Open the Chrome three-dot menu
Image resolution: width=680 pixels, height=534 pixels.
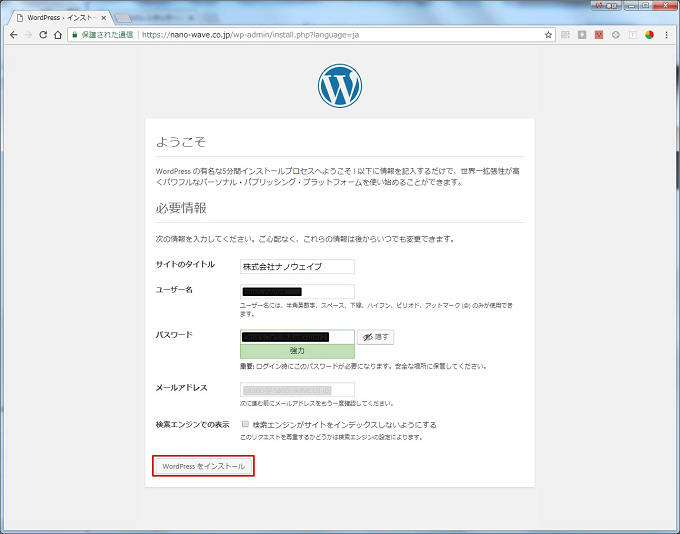667,35
